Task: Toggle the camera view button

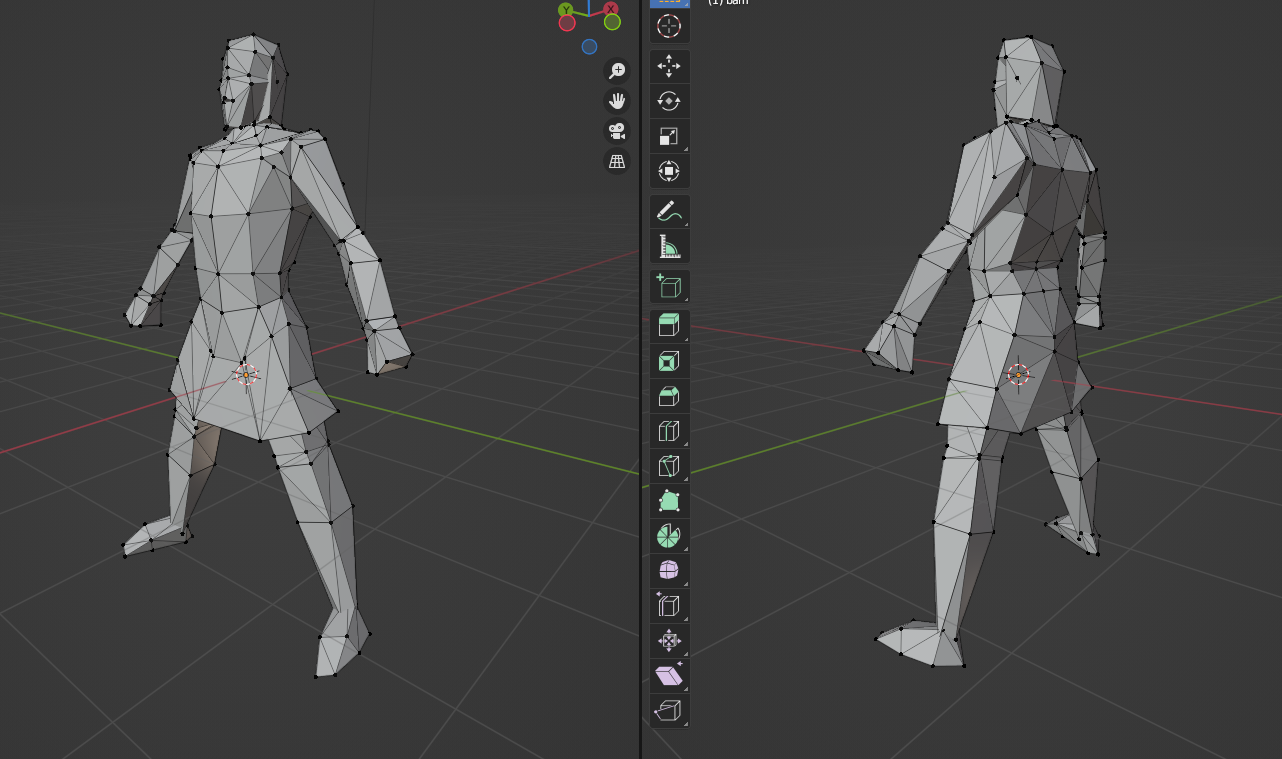Action: [617, 131]
